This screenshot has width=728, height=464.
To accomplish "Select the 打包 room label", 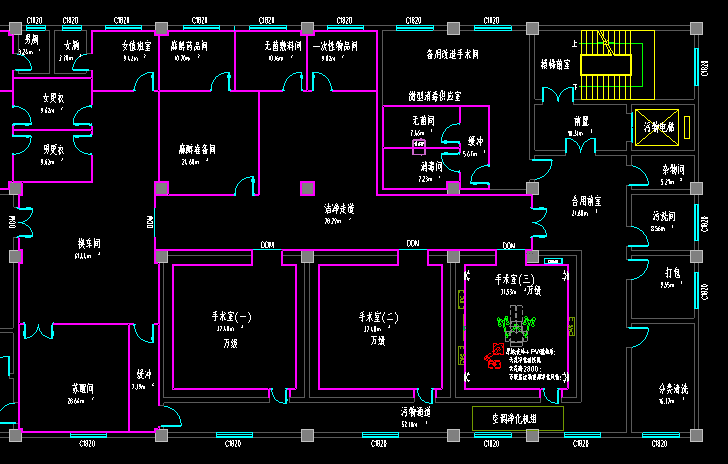I will click(672, 272).
